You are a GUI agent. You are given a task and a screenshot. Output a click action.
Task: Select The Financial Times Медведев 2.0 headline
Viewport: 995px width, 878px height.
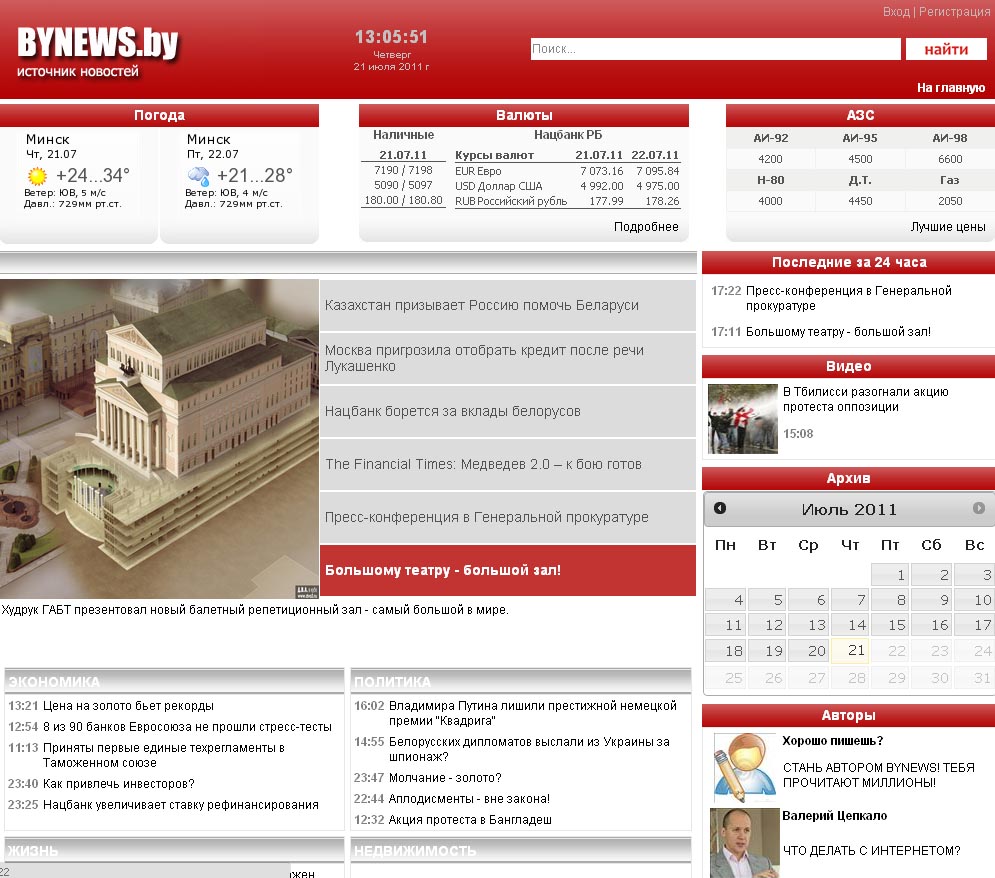(508, 464)
